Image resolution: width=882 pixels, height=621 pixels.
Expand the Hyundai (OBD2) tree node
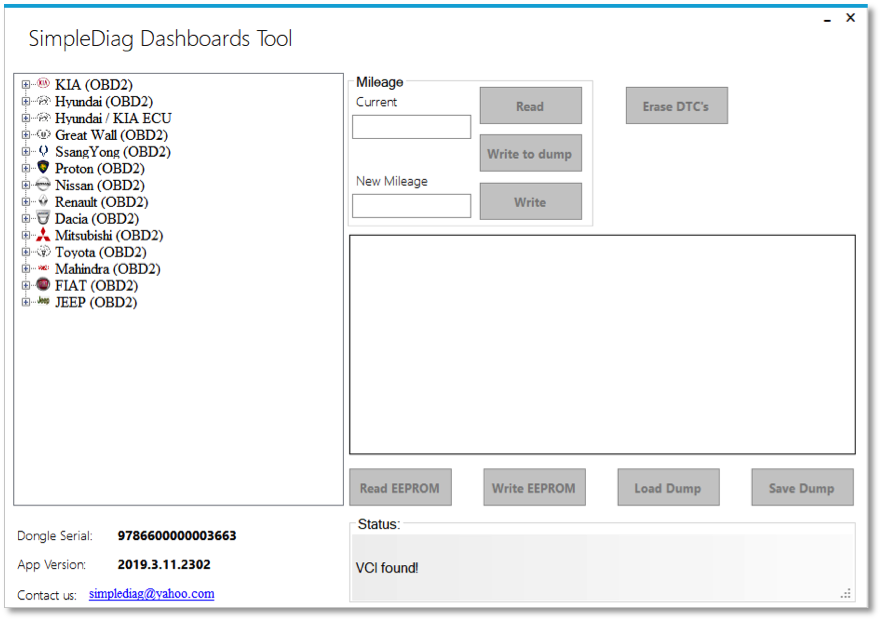26,101
